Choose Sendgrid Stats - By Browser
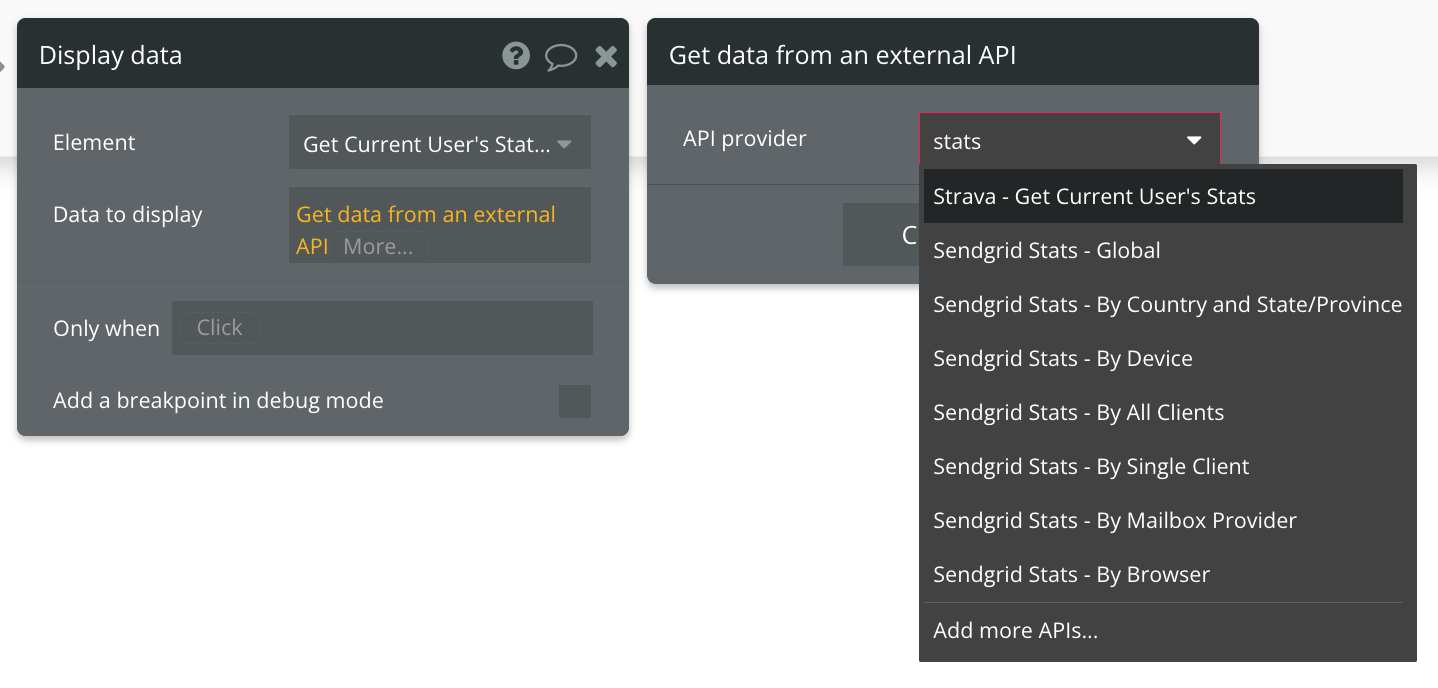 (x=1071, y=575)
